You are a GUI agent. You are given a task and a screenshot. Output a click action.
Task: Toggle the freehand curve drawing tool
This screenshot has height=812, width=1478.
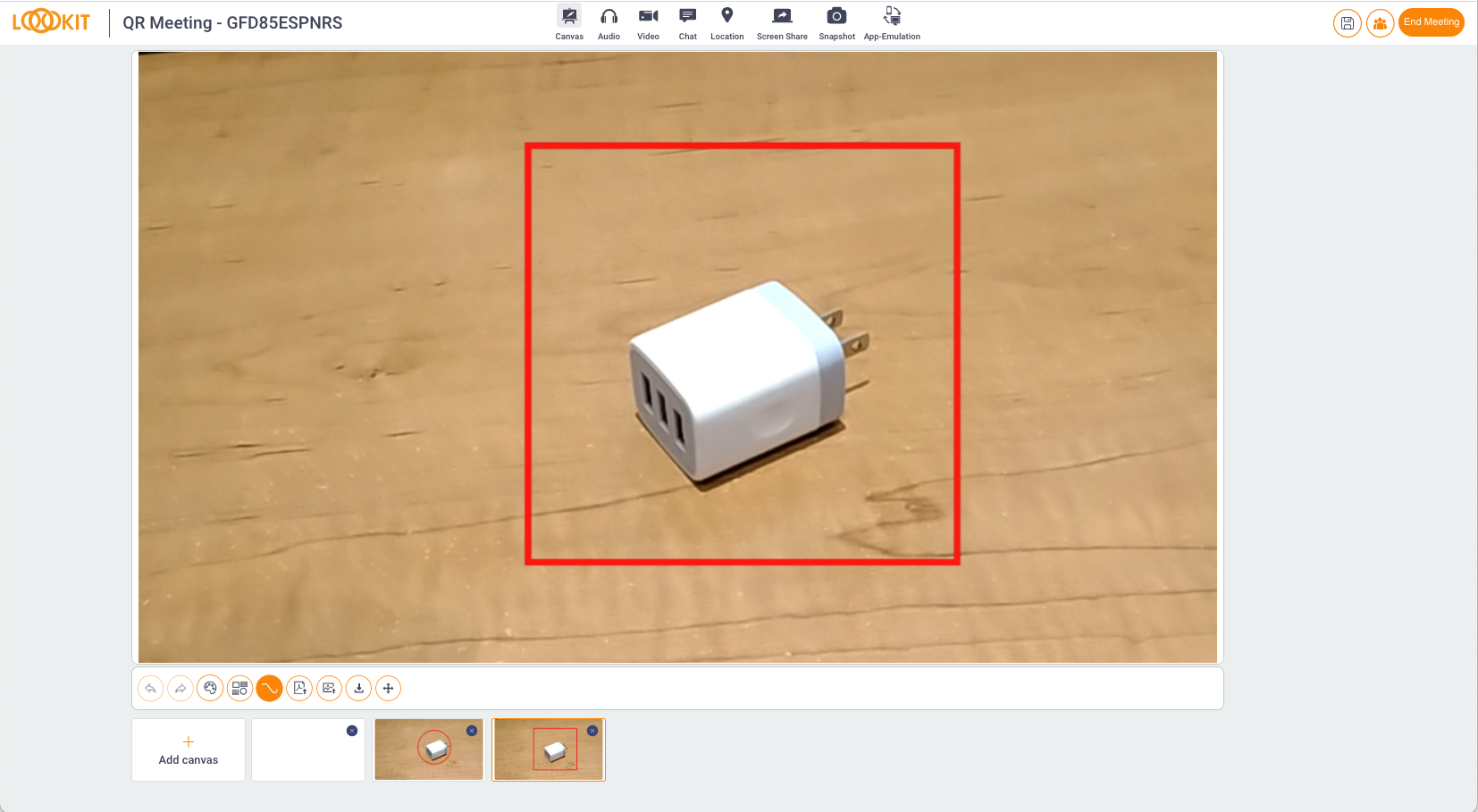(269, 689)
